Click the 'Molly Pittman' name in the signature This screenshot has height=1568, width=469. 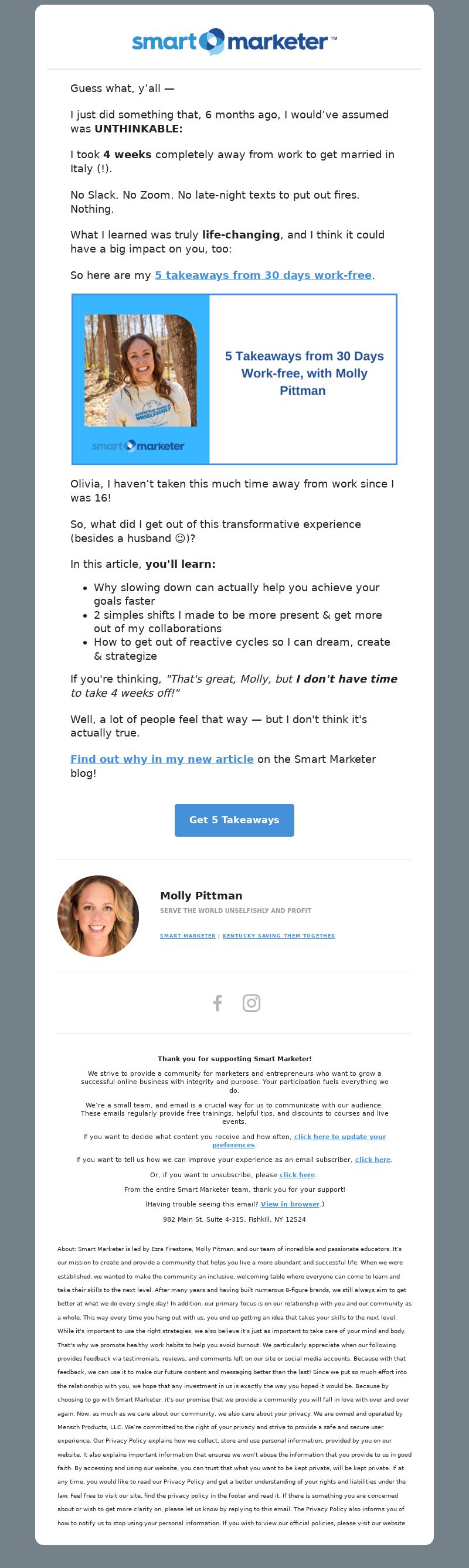point(201,895)
